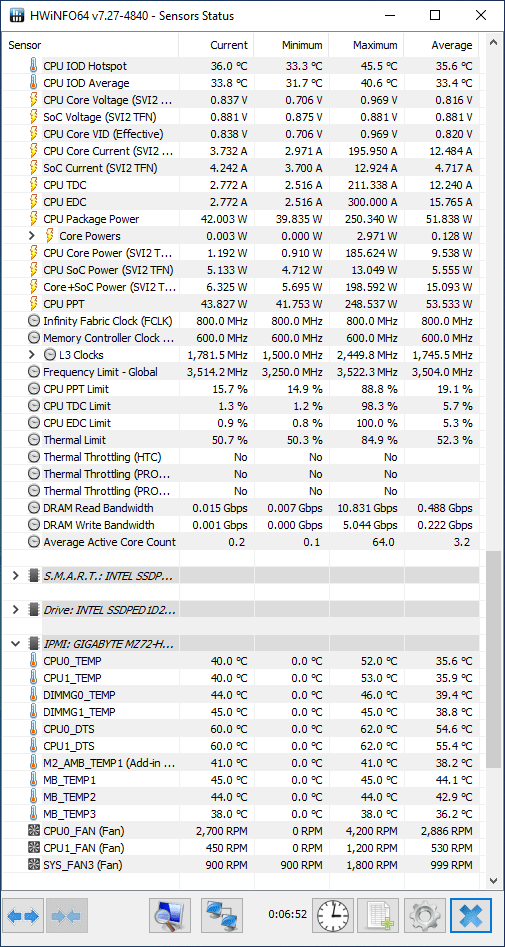
Task: Reset the elapsed time clock icon
Action: click(333, 916)
